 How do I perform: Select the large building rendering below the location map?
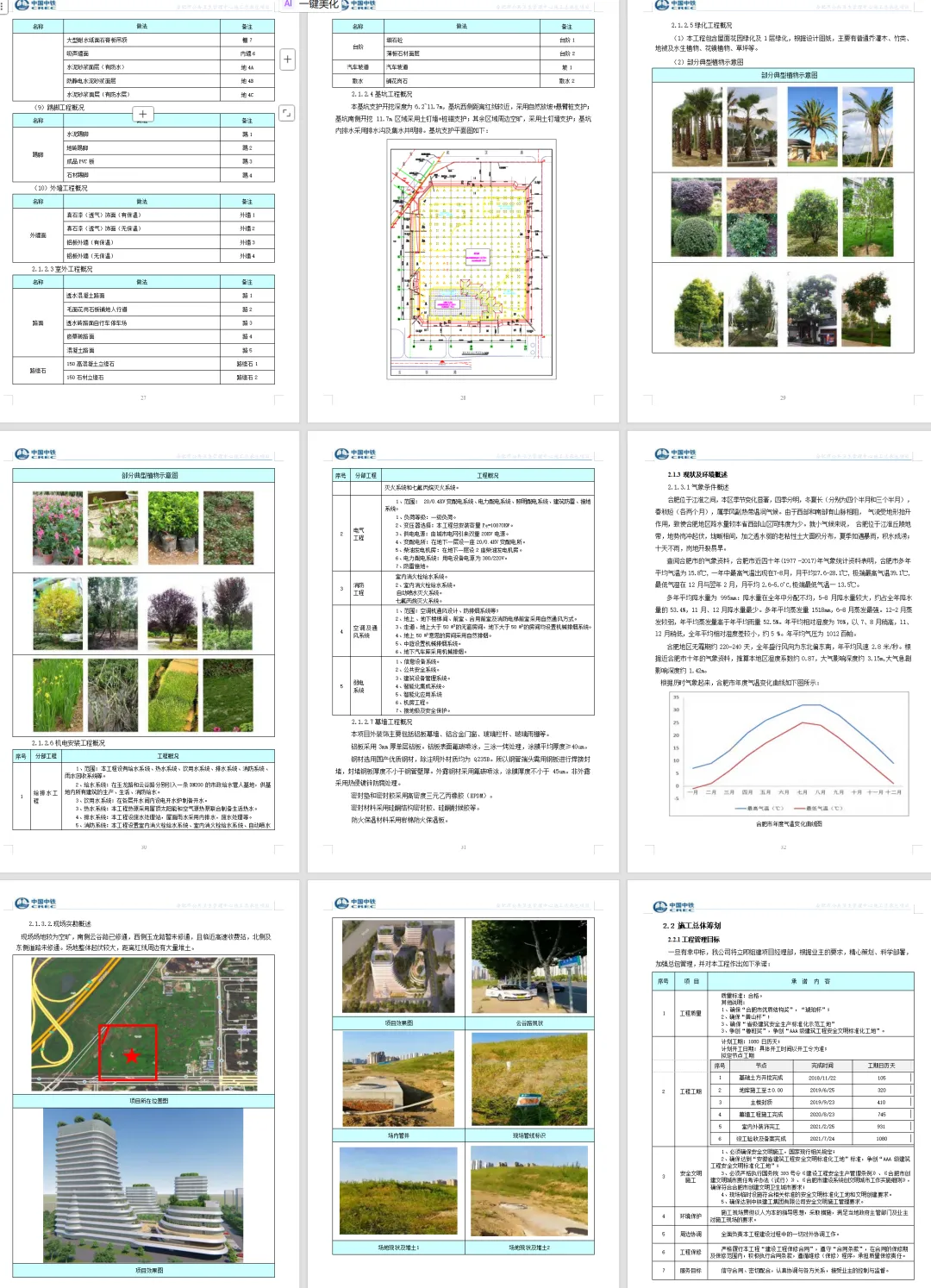(144, 1185)
